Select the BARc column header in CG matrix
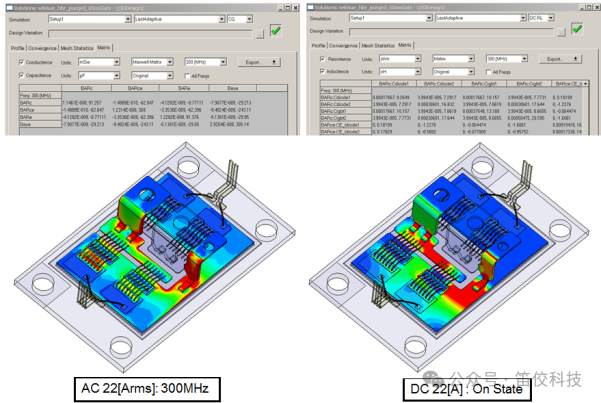Image resolution: width=601 pixels, height=403 pixels. 87,88
